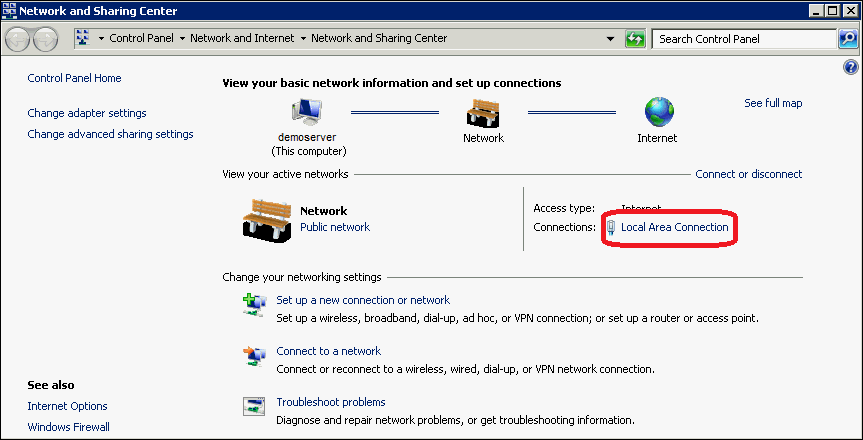Open Local Area Connection link
This screenshot has width=863, height=440.
coord(674,228)
